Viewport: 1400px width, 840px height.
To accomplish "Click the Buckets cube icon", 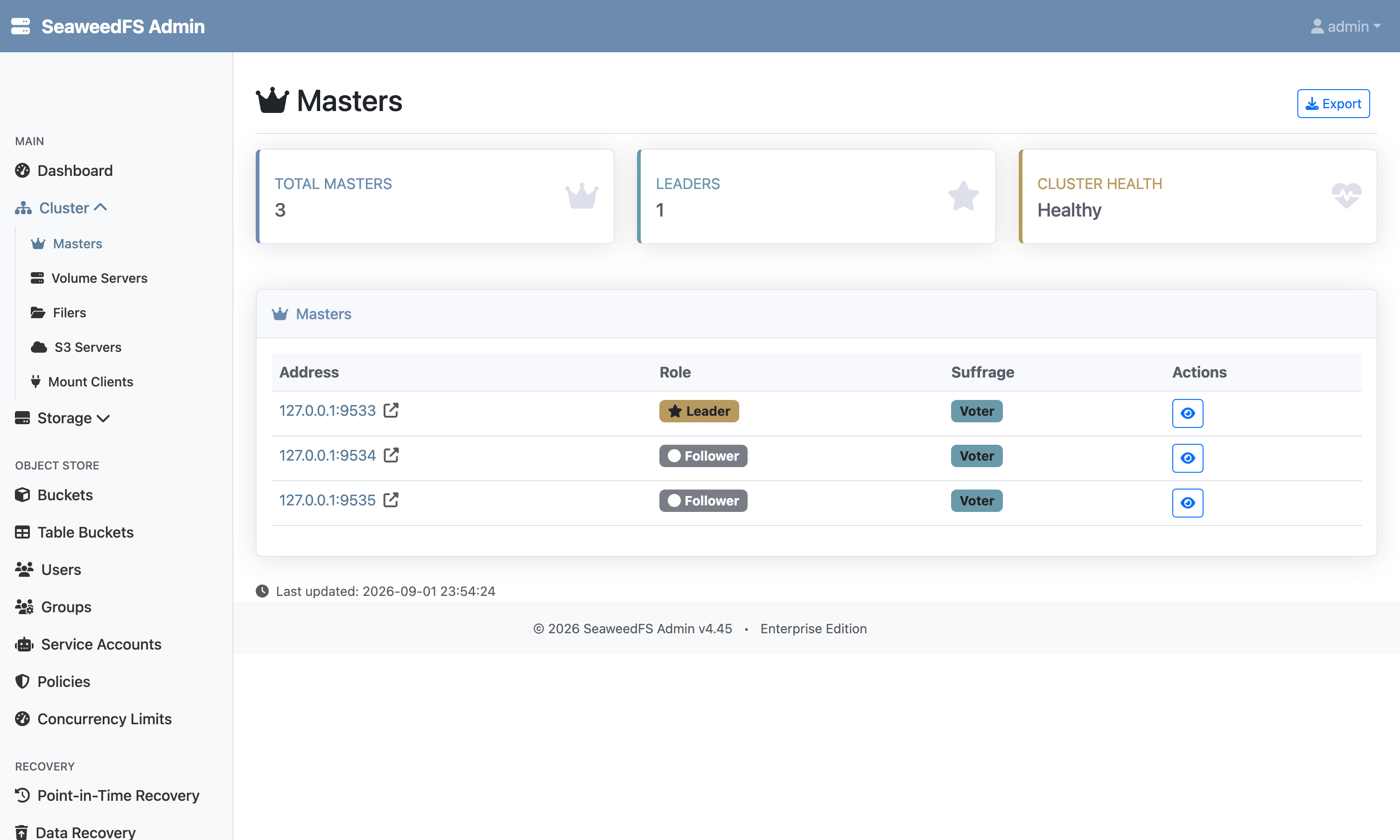I will pos(22,495).
